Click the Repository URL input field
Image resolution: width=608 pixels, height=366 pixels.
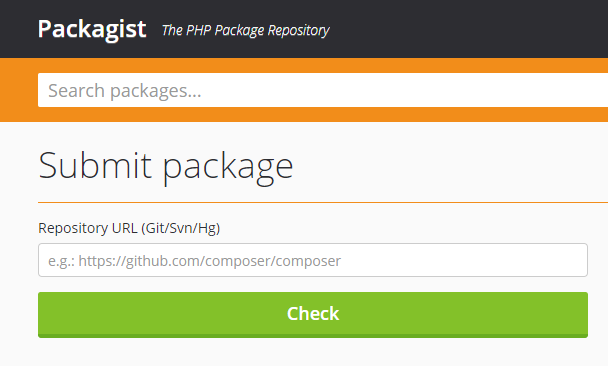pos(313,260)
